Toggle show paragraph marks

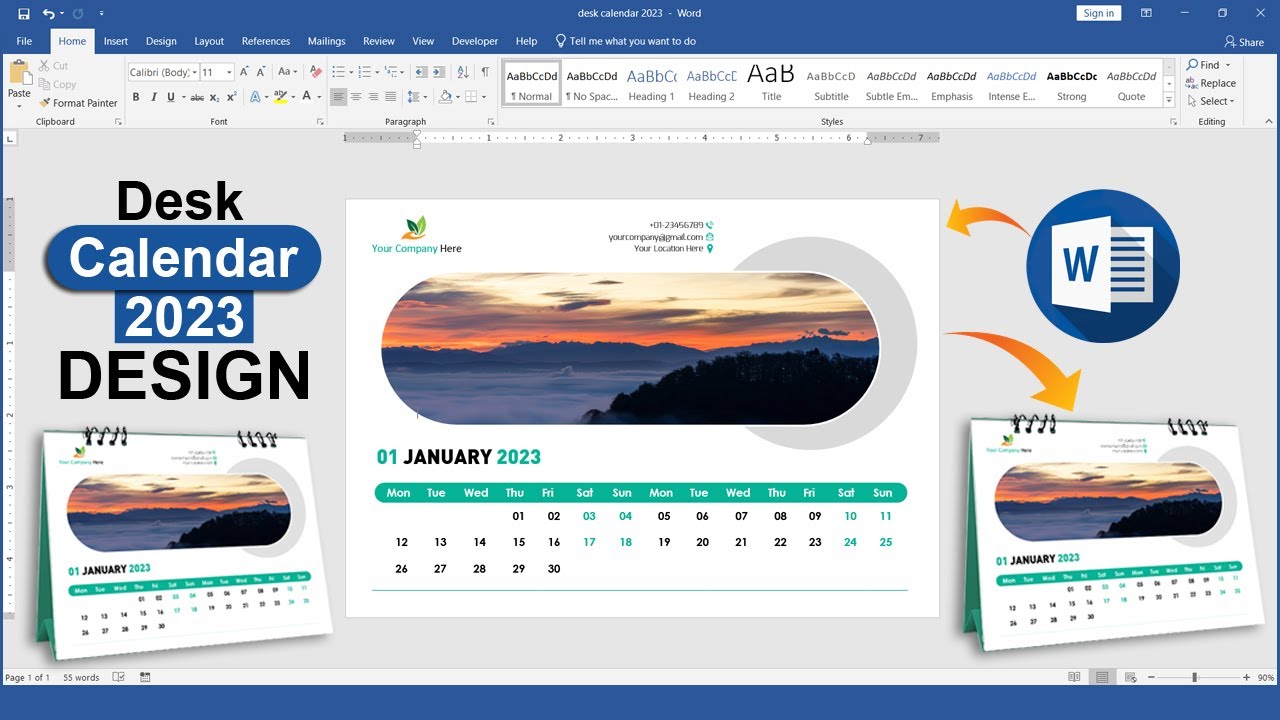486,72
